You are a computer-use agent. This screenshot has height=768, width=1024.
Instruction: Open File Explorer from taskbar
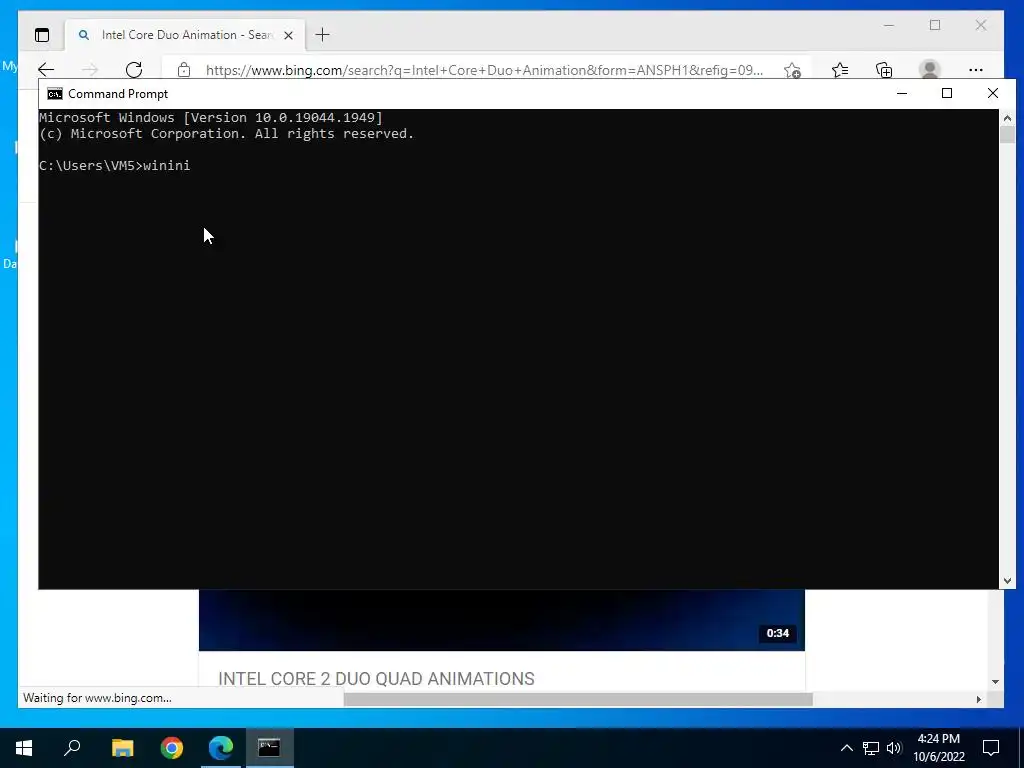click(122, 748)
